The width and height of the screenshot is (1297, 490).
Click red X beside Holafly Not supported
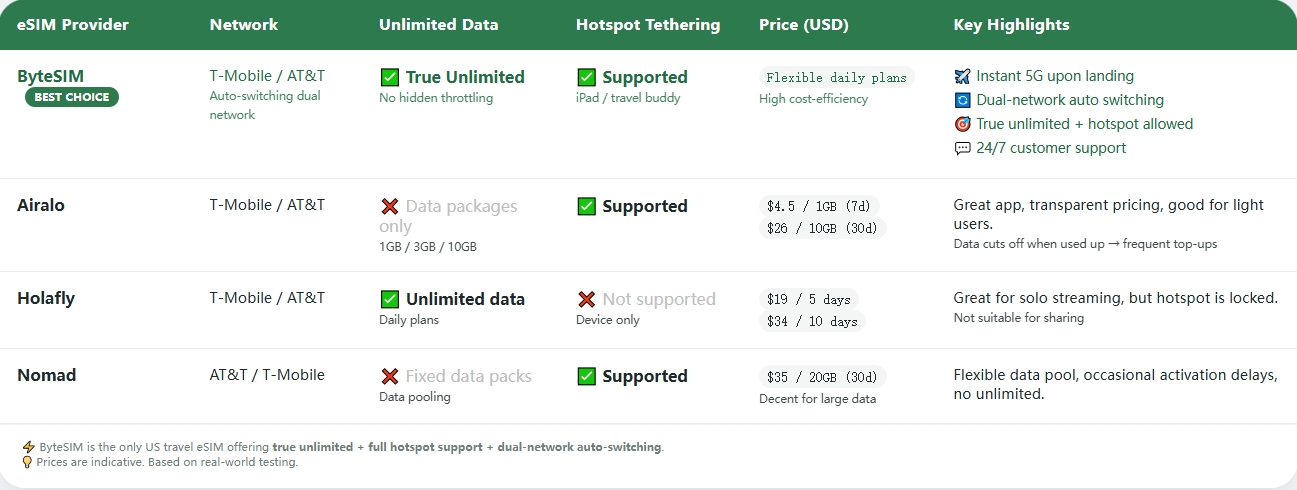587,299
